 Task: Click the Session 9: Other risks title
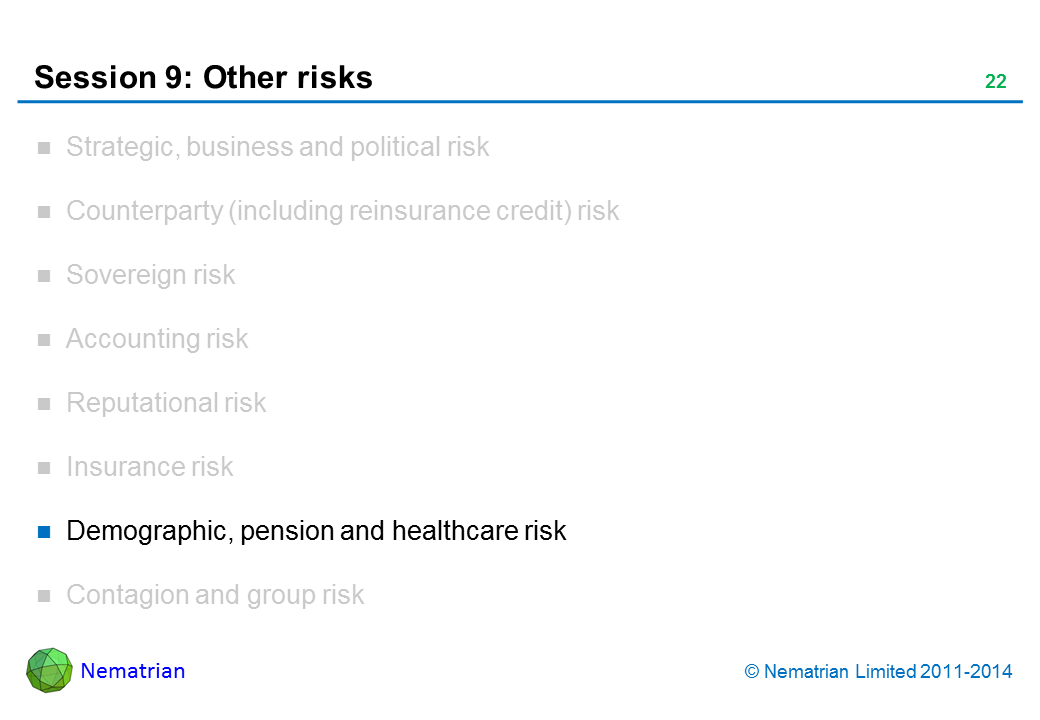pyautogui.click(x=203, y=77)
